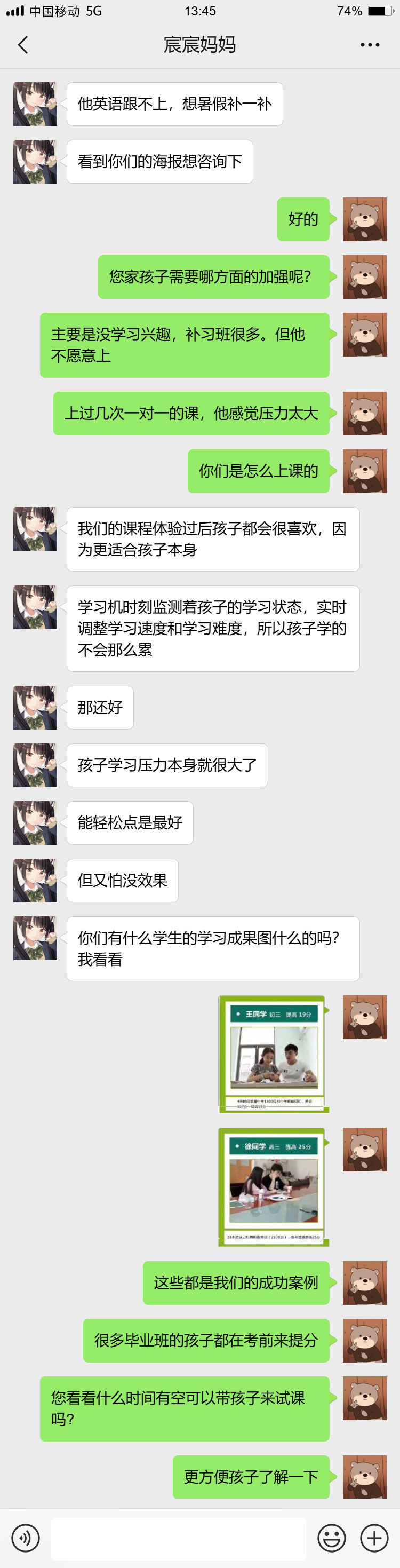Image resolution: width=400 pixels, height=1568 pixels.
Task: Tap bear avatar next to 你们是怎么上课的
Action: coord(365,471)
